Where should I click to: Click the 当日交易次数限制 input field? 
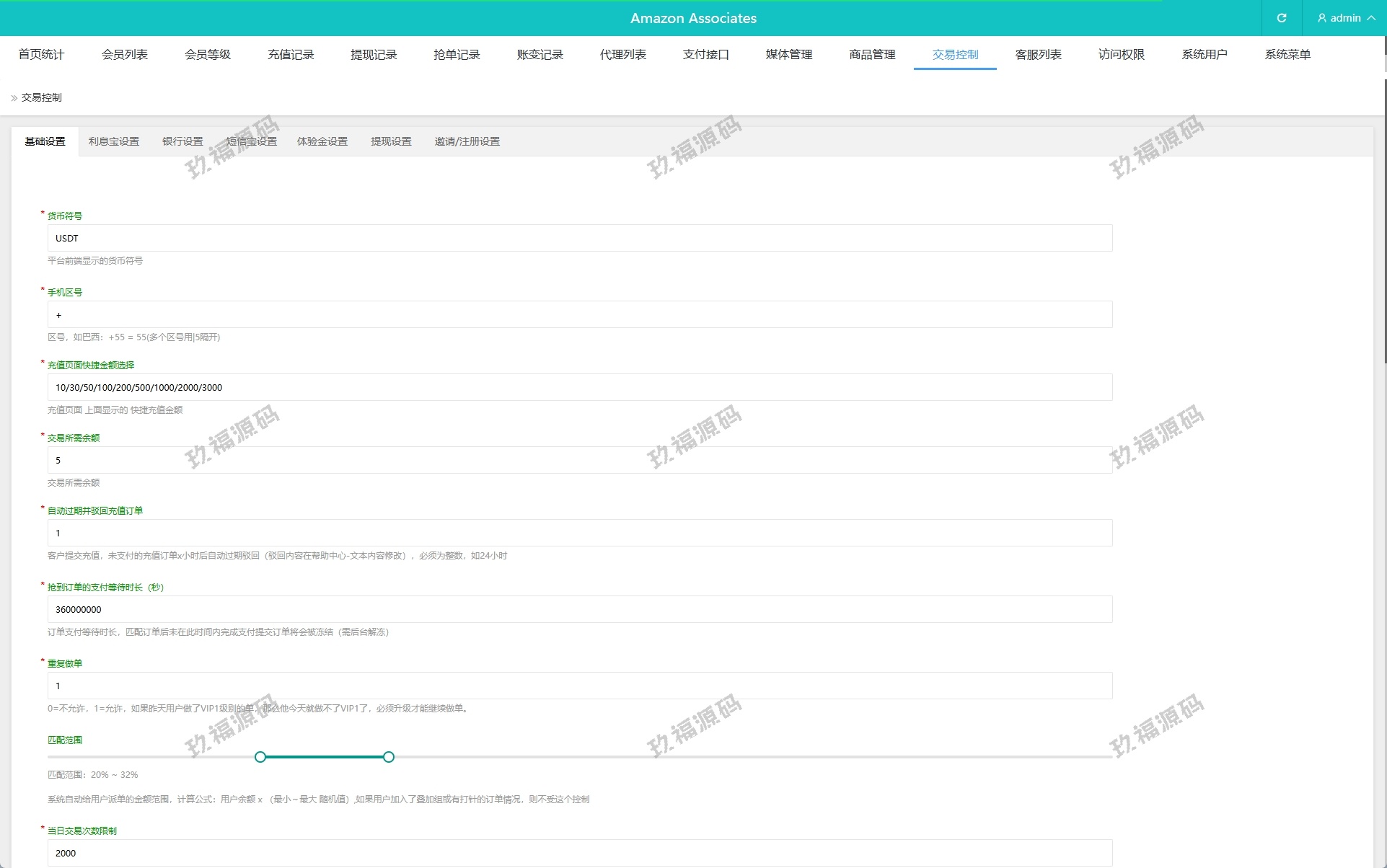pos(579,853)
